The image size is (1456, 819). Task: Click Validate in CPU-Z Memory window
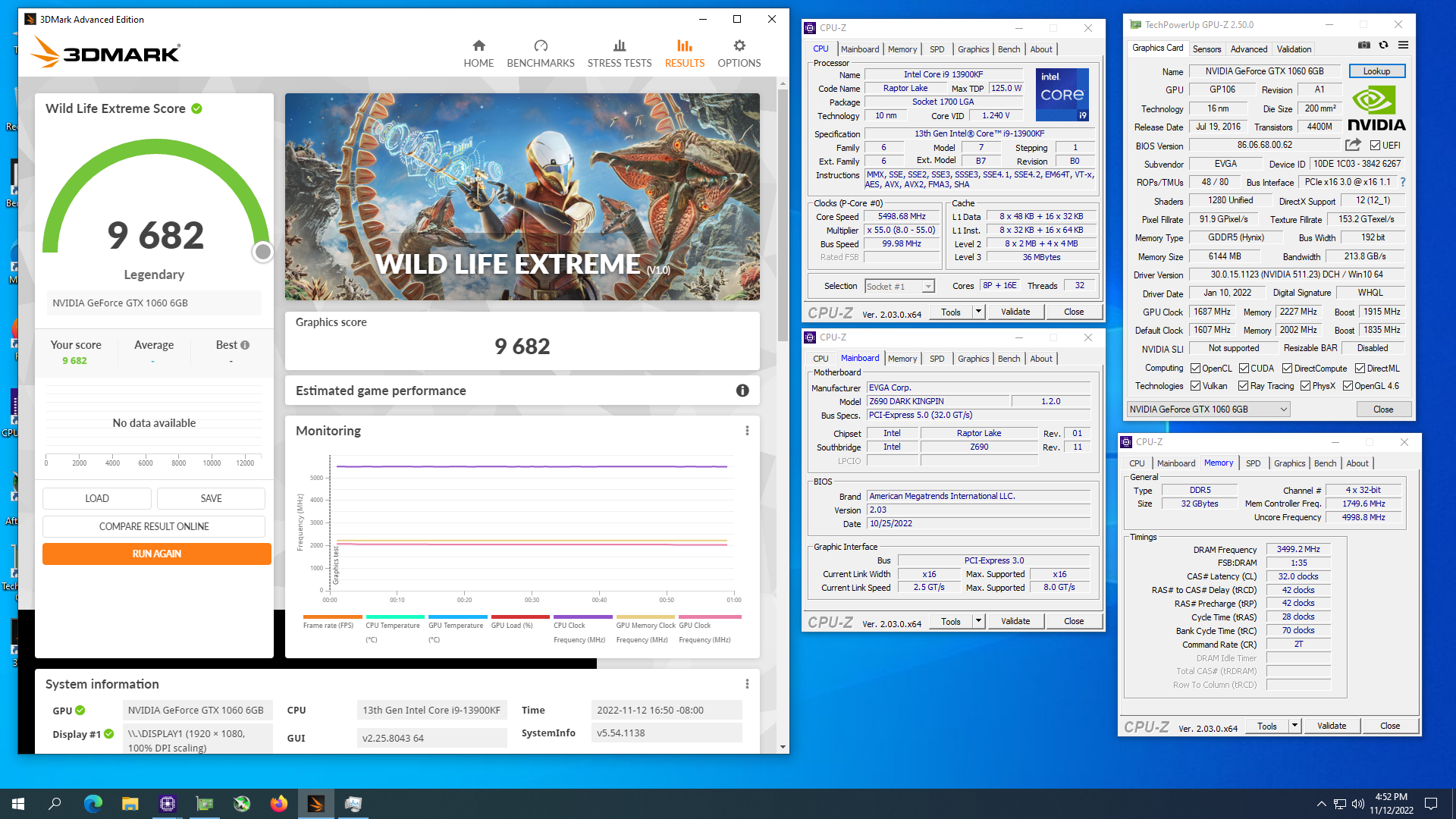click(x=1331, y=726)
